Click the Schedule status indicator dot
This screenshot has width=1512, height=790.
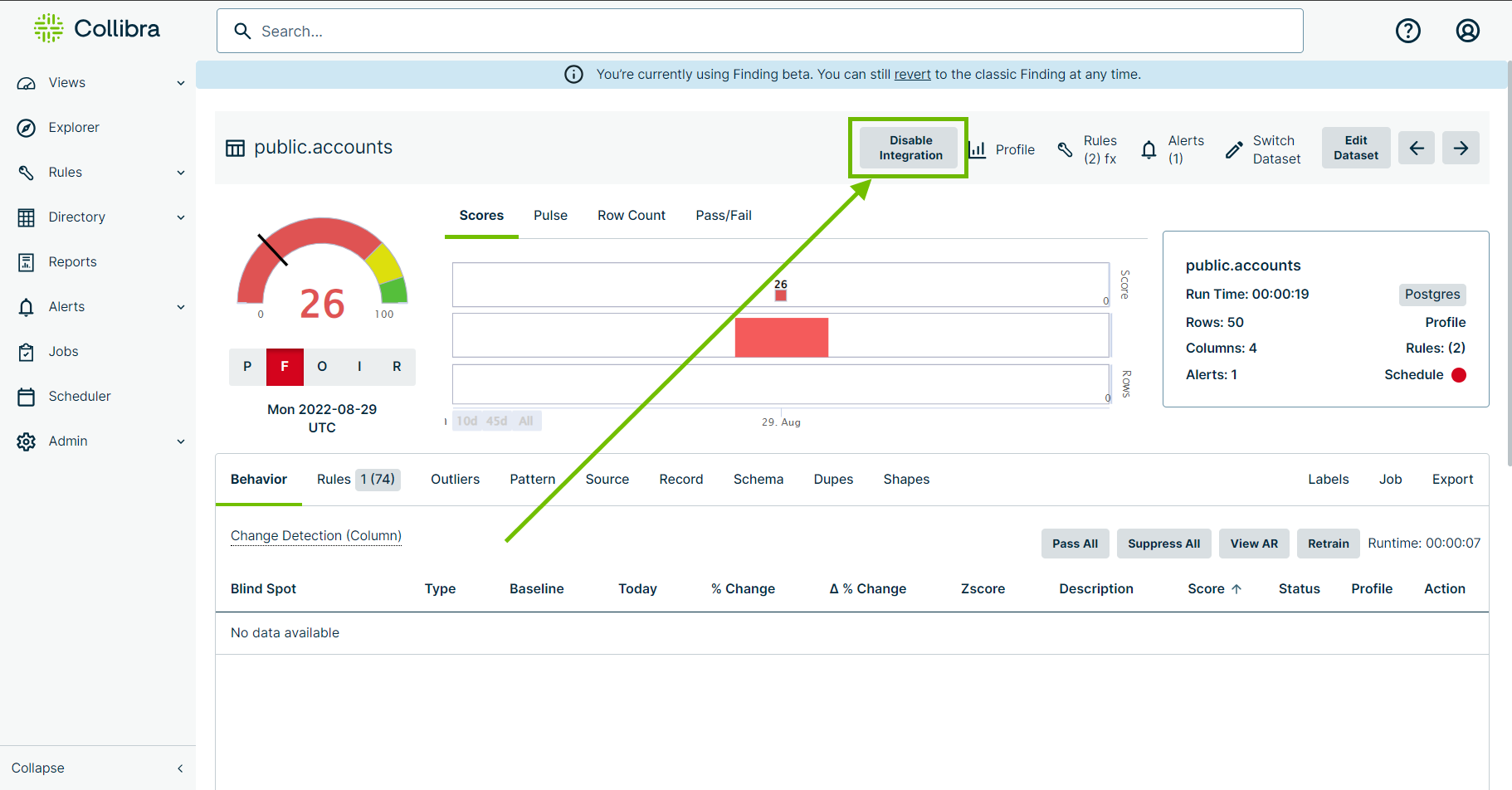(1458, 375)
